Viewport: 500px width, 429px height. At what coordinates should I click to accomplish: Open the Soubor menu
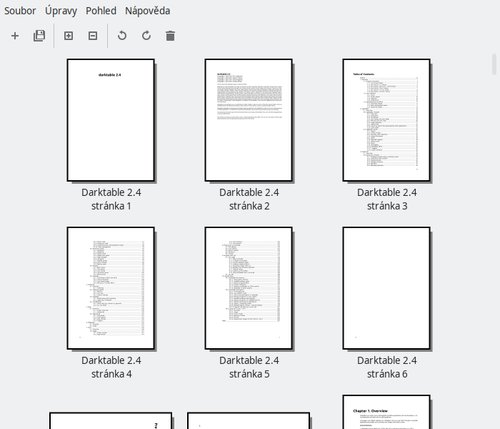[20, 11]
